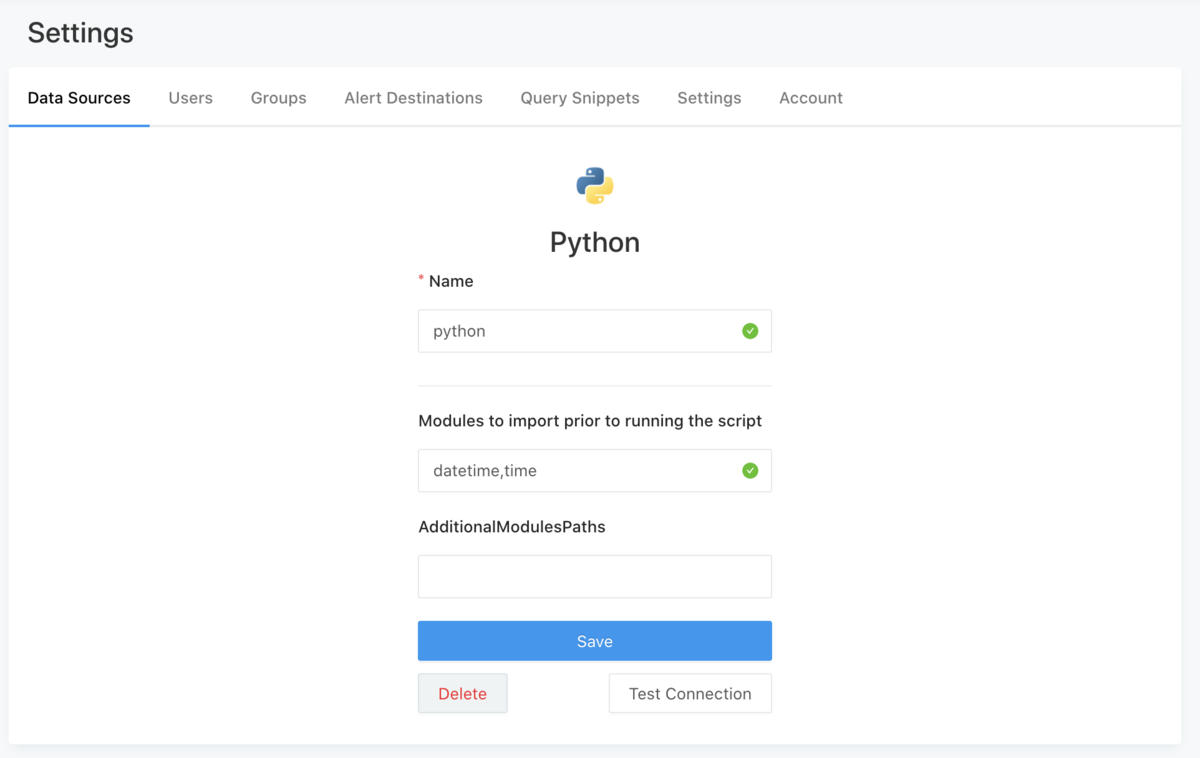Open the Data Sources tab
The width and height of the screenshot is (1200, 758).
tap(79, 98)
